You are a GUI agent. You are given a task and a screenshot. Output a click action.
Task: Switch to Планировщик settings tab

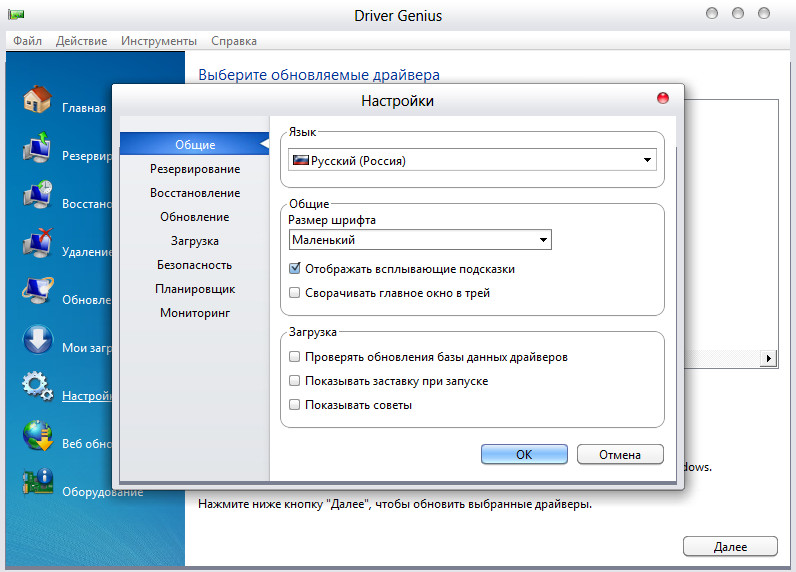(195, 289)
